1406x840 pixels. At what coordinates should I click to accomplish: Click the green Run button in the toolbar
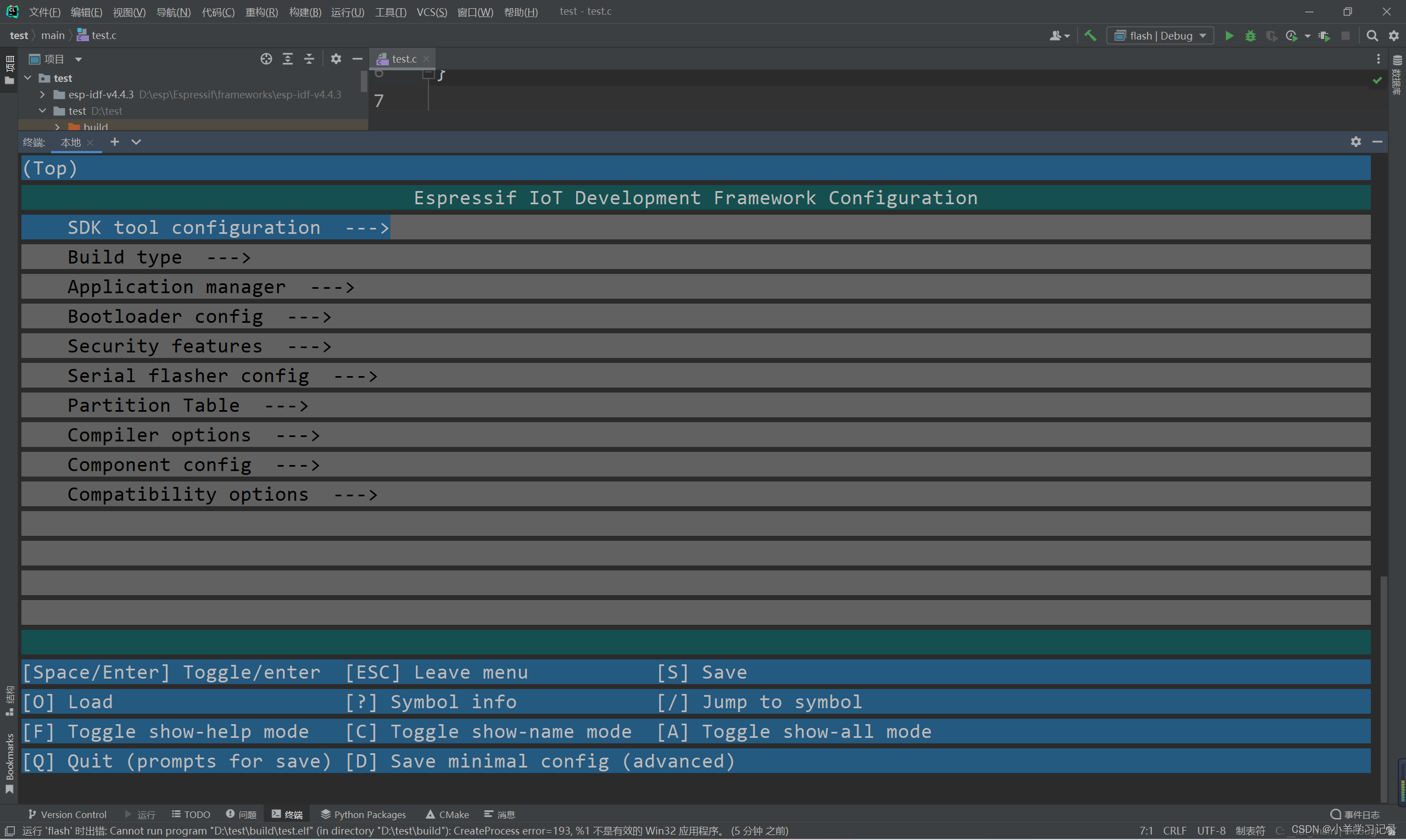coord(1228,36)
